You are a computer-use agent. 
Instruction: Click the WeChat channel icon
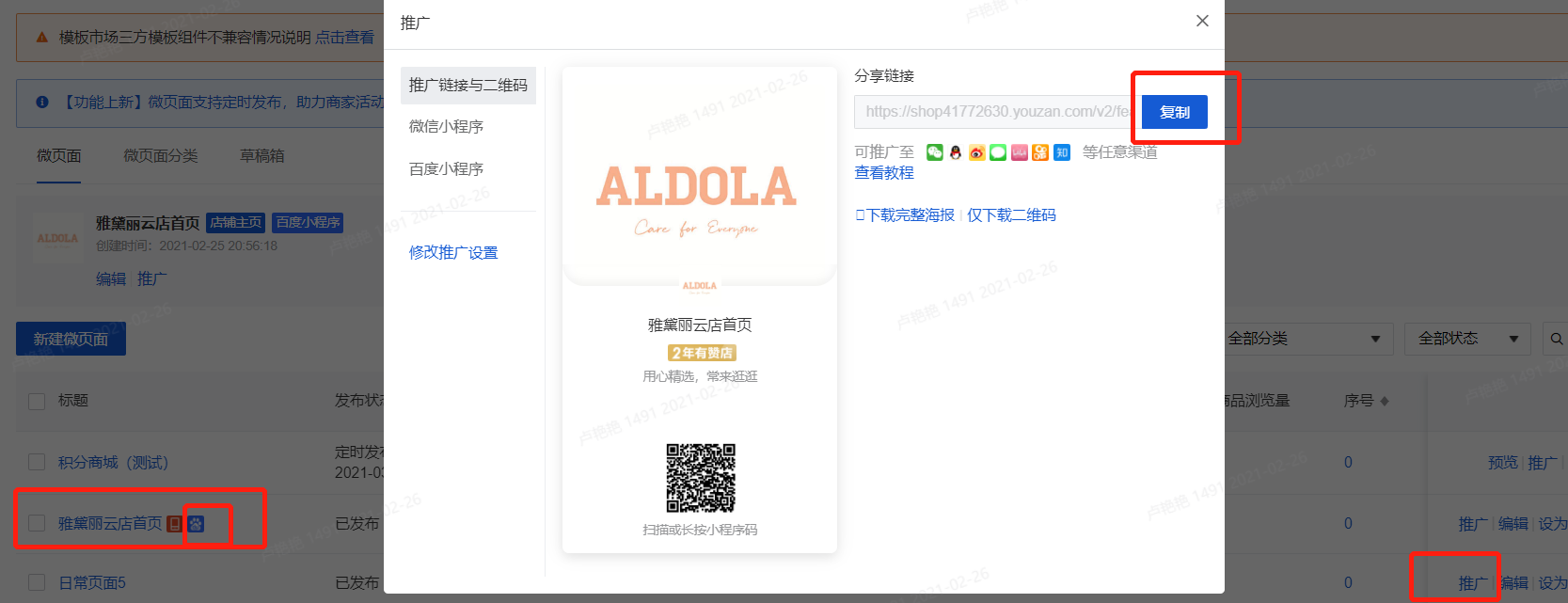tap(934, 152)
